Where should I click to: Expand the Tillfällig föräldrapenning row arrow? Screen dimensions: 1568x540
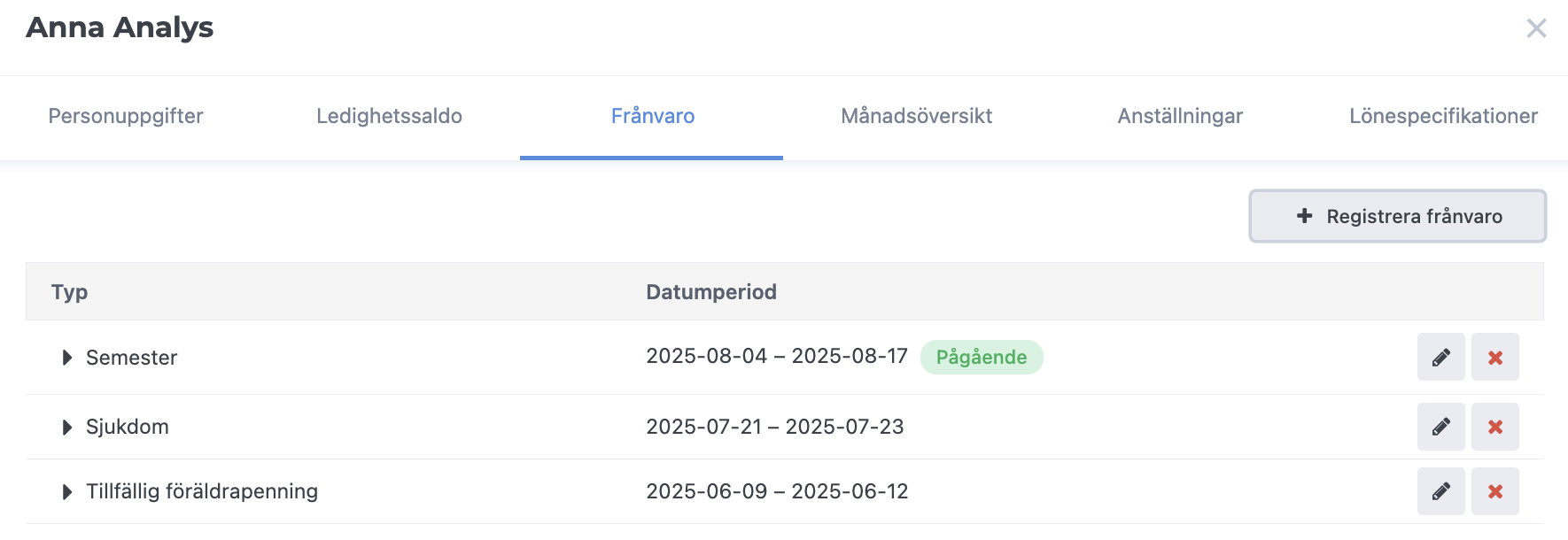point(67,492)
